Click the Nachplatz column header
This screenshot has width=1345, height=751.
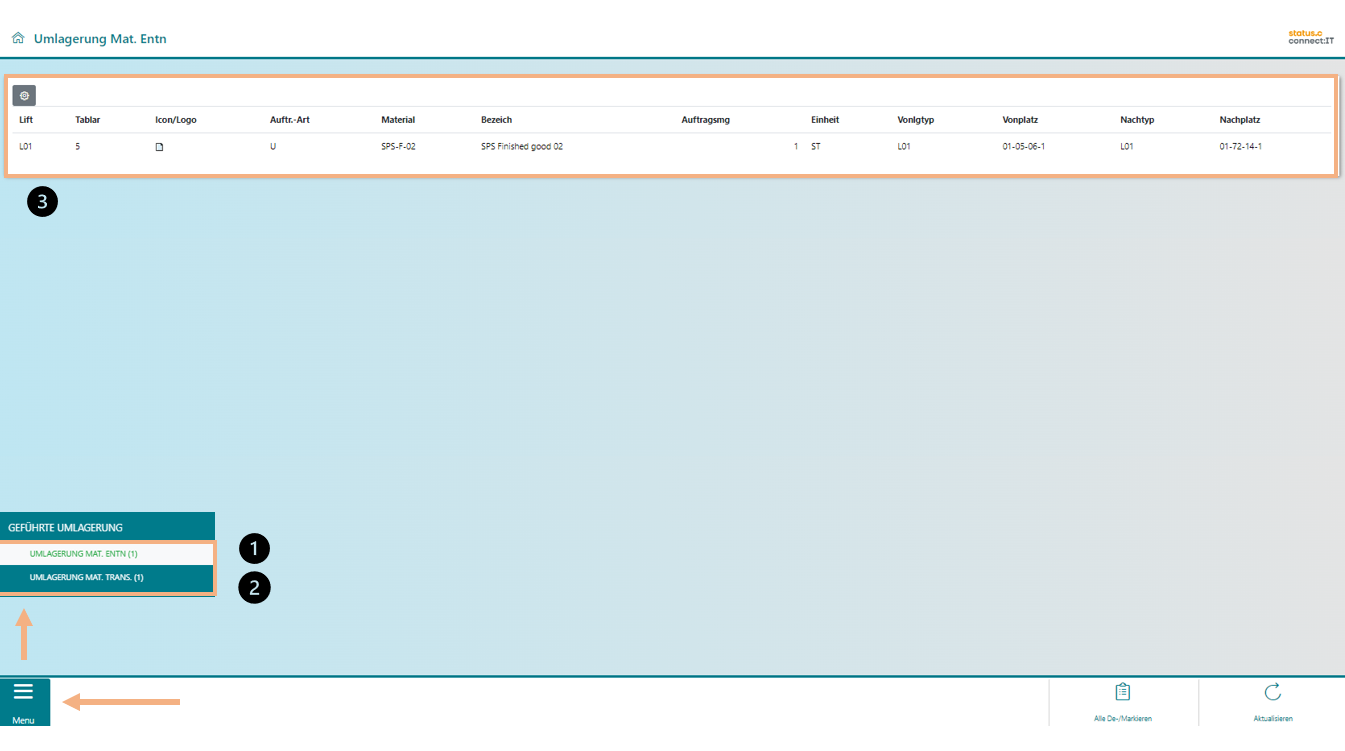pyautogui.click(x=1240, y=120)
